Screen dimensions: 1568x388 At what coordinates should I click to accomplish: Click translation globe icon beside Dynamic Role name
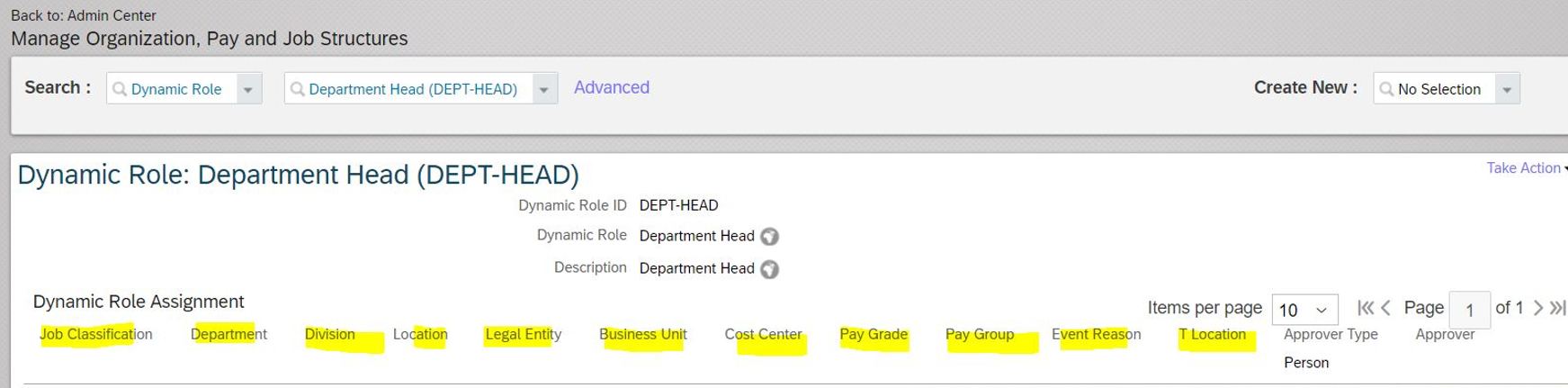769,237
